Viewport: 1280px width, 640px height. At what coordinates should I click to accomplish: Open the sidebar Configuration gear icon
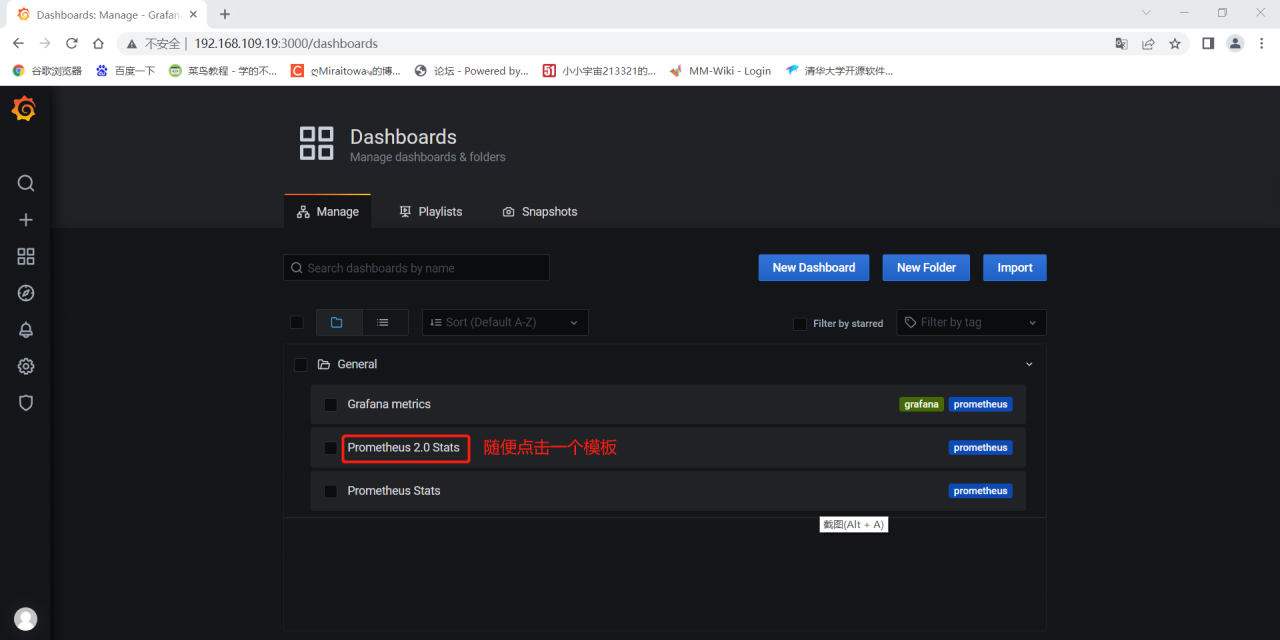pyautogui.click(x=26, y=366)
